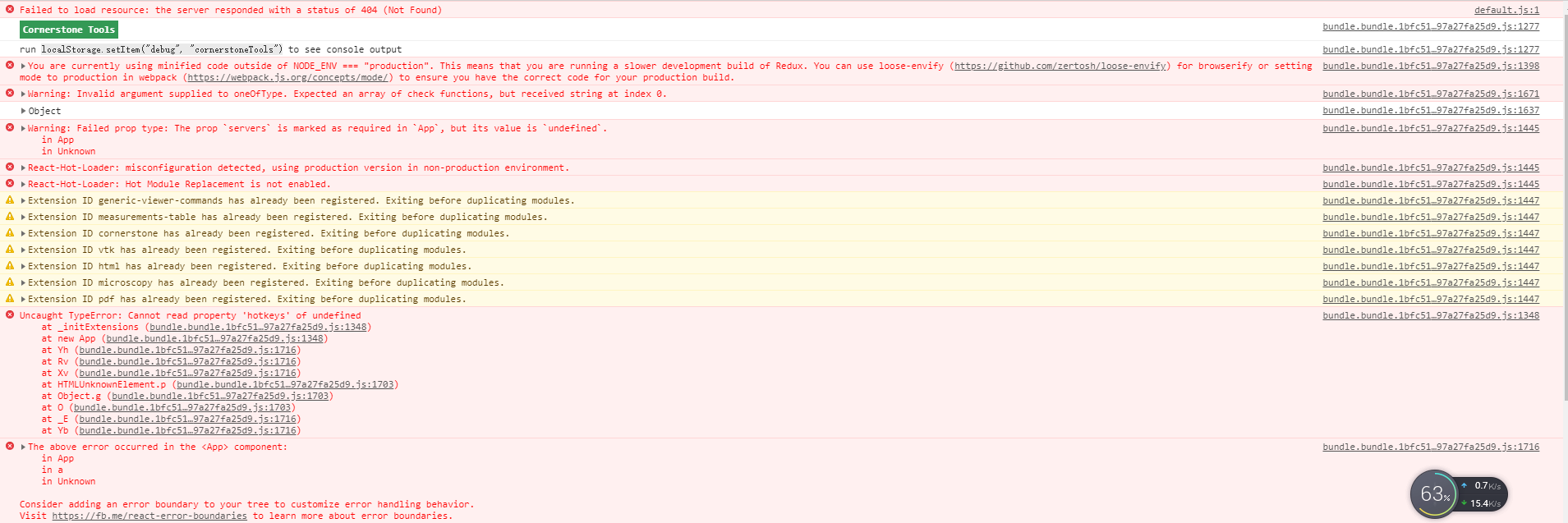Screen dimensions: 1568x523
Task: Expand the minified Redux code error message
Action: [x=23, y=66]
